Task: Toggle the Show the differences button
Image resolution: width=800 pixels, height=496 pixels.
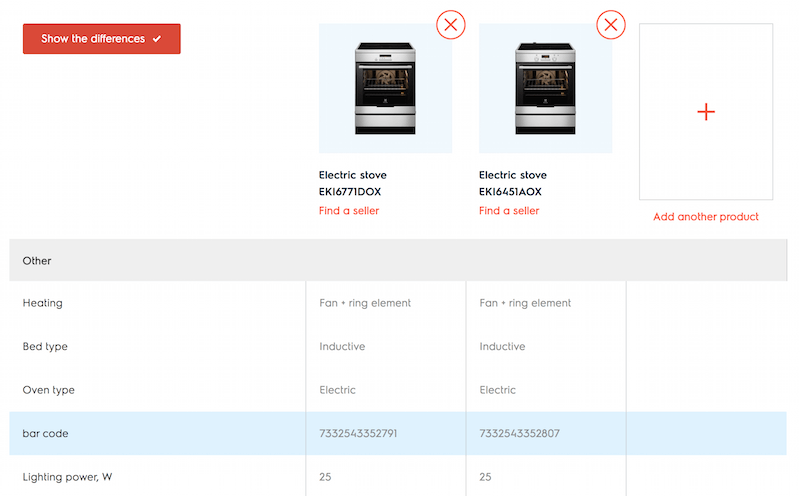Action: click(x=101, y=39)
